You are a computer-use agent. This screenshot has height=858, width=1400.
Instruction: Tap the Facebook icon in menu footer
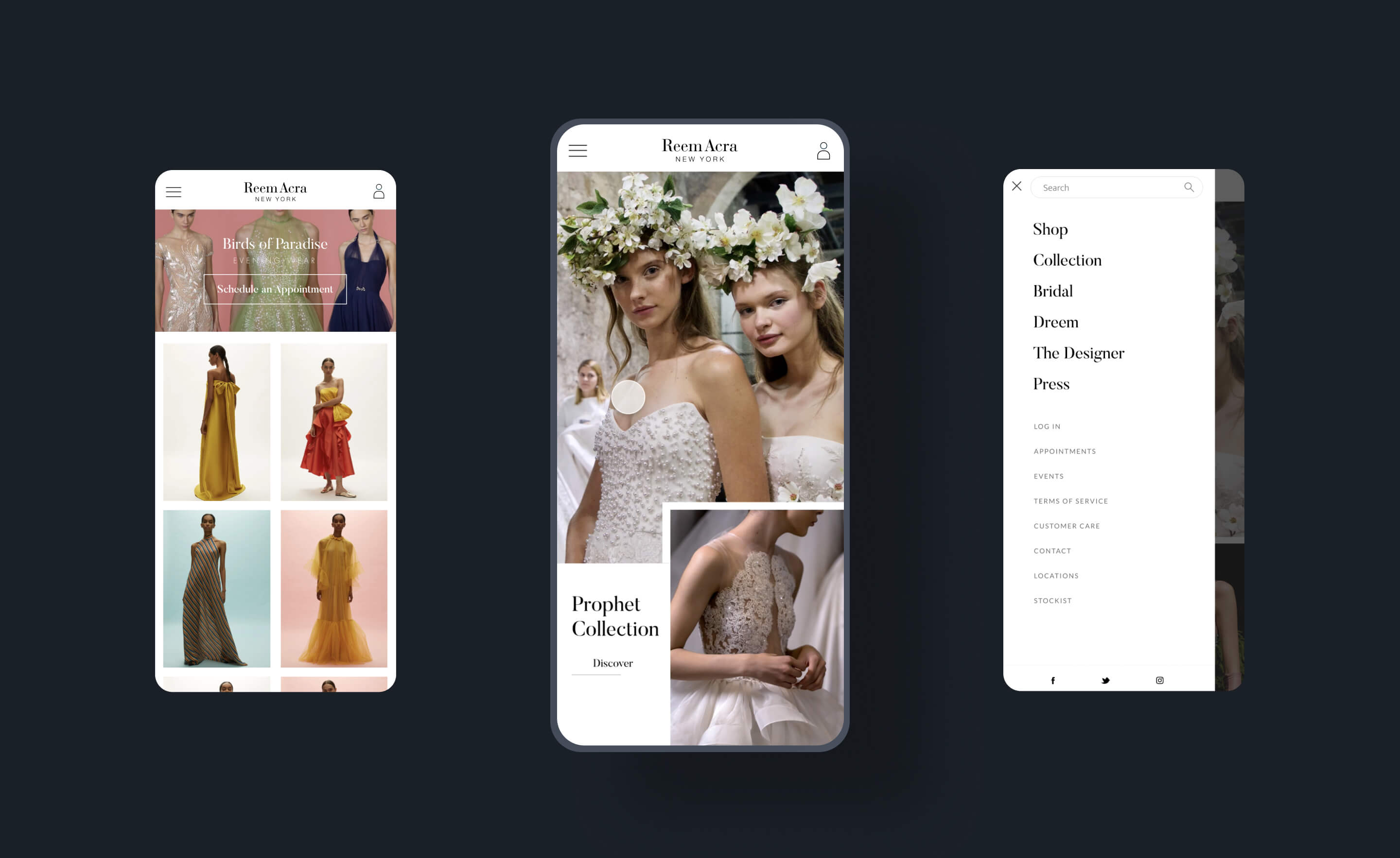pos(1053,680)
